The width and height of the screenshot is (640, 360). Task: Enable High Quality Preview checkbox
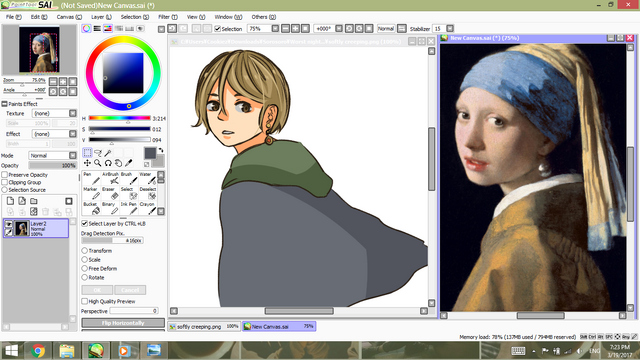pos(84,301)
